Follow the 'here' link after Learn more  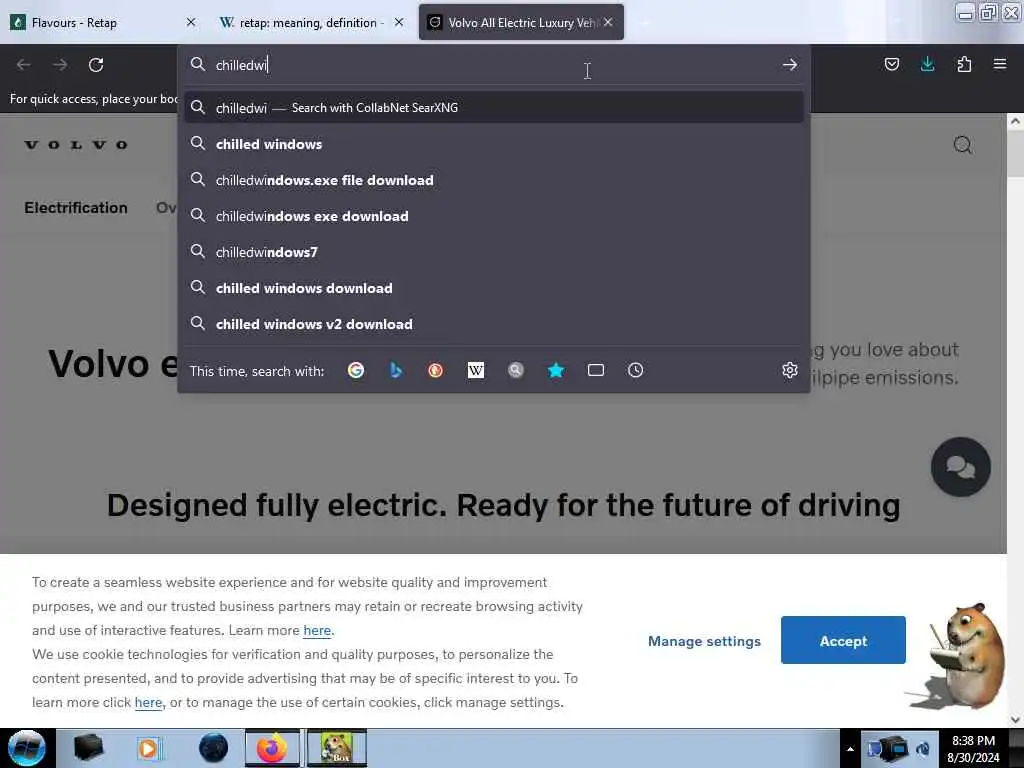pos(317,631)
